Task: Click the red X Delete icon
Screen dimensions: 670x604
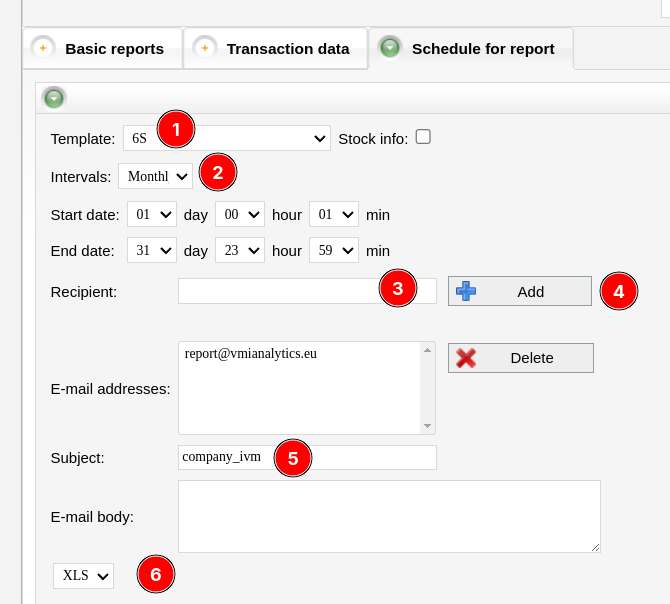Action: click(x=466, y=358)
